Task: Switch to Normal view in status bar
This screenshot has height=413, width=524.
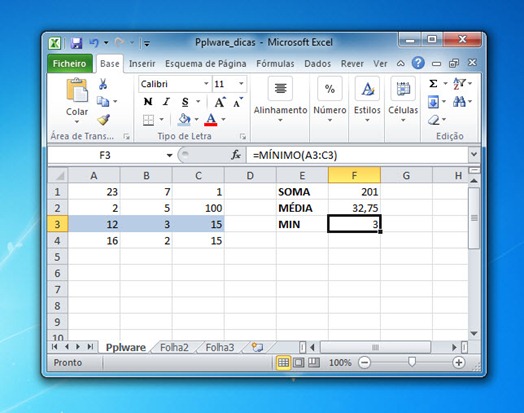Action: coord(283,362)
